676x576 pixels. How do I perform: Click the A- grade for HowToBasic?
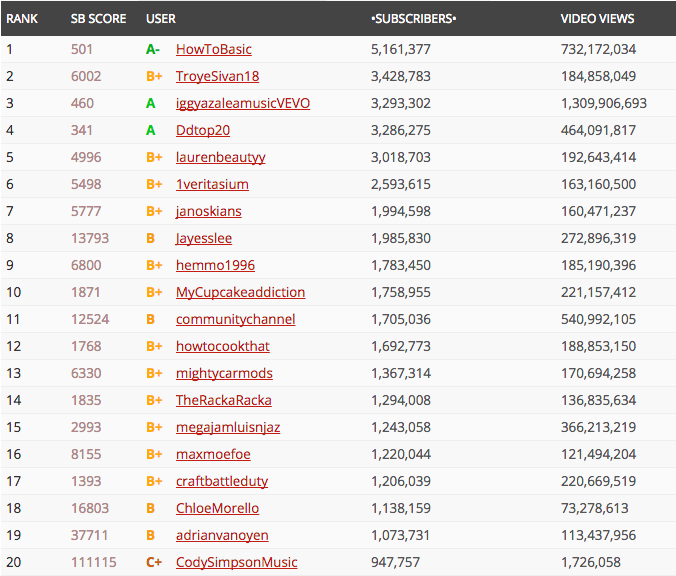tap(153, 50)
